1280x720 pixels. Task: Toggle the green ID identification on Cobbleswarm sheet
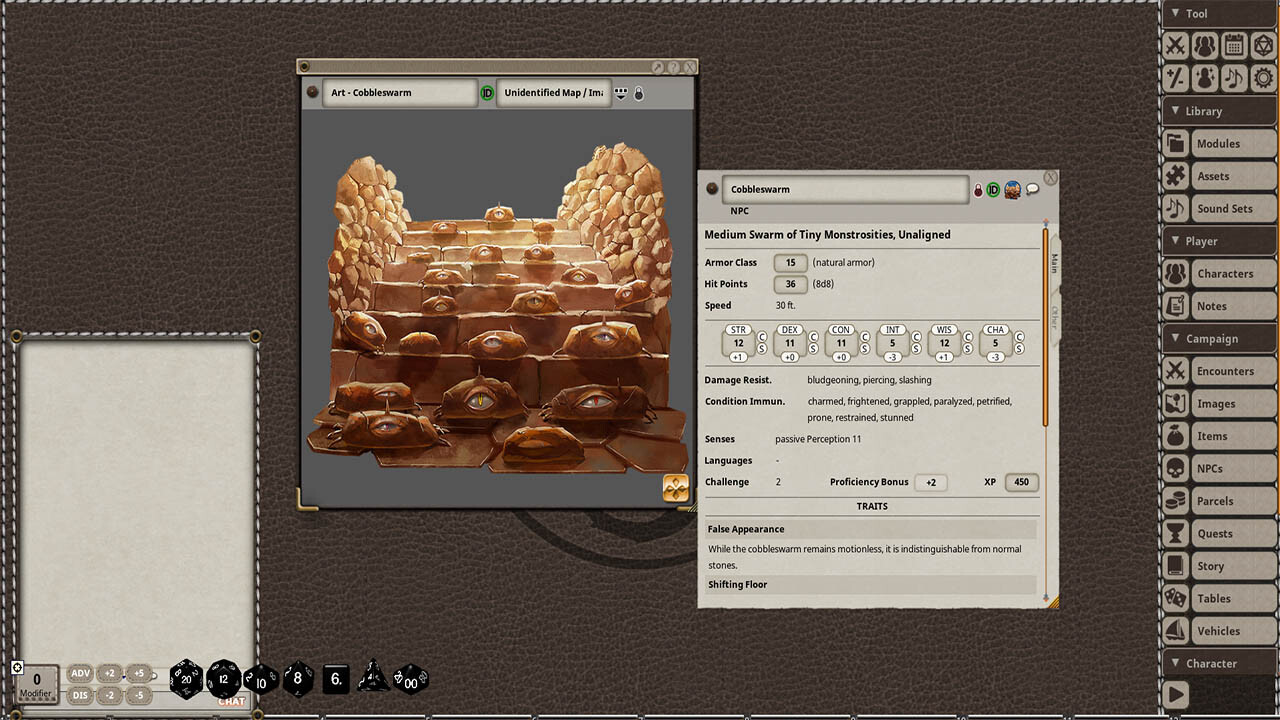point(993,190)
